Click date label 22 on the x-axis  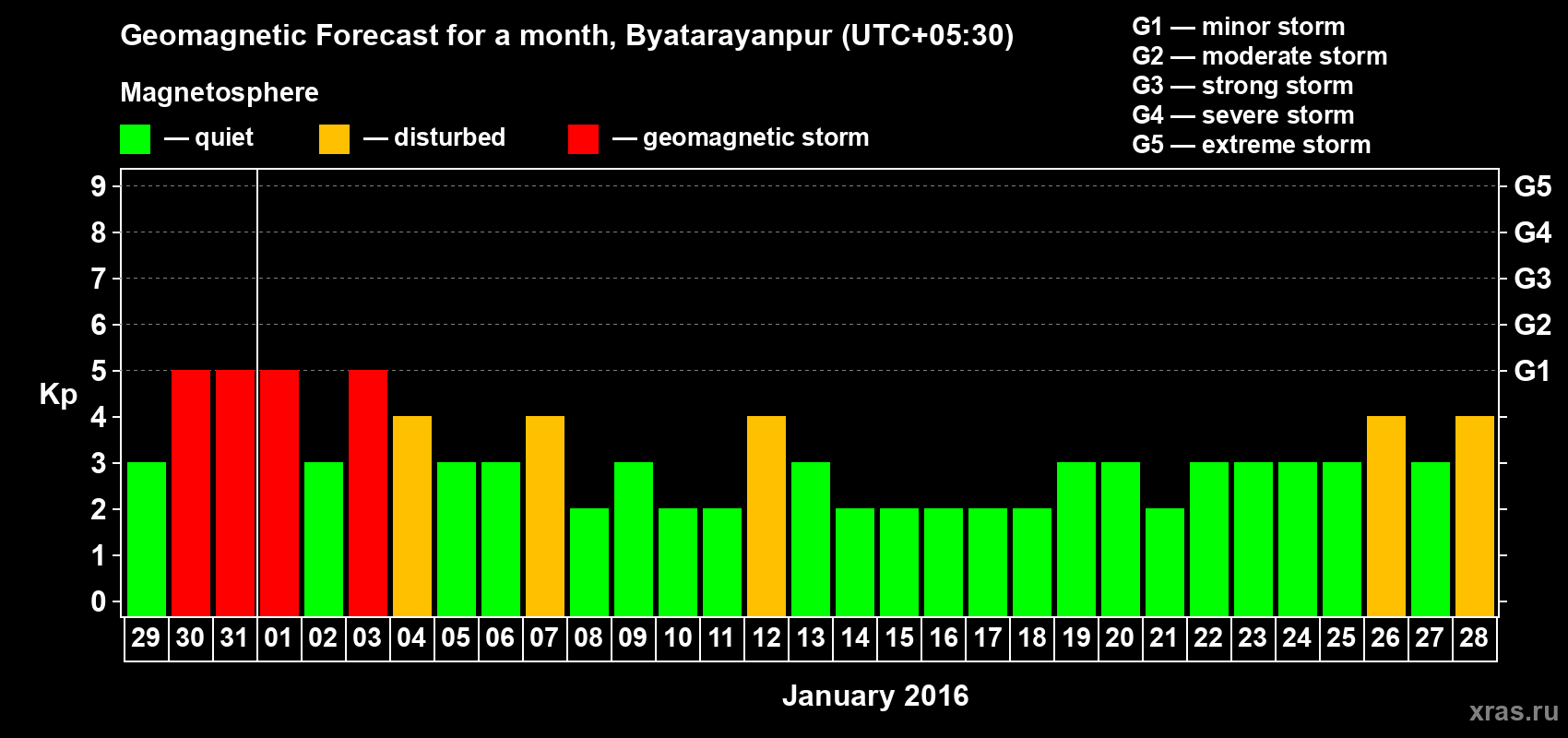[1208, 637]
